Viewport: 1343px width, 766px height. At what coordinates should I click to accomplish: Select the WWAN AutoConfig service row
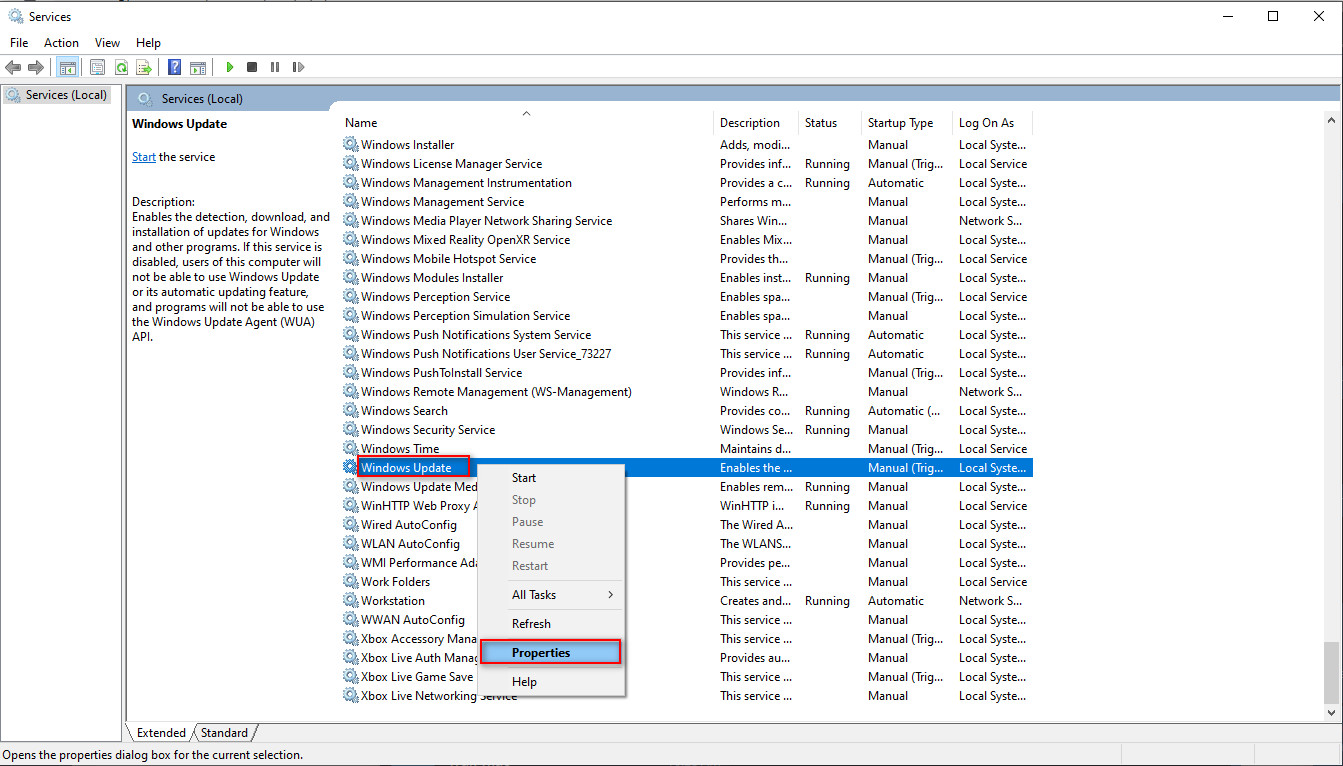pyautogui.click(x=686, y=620)
